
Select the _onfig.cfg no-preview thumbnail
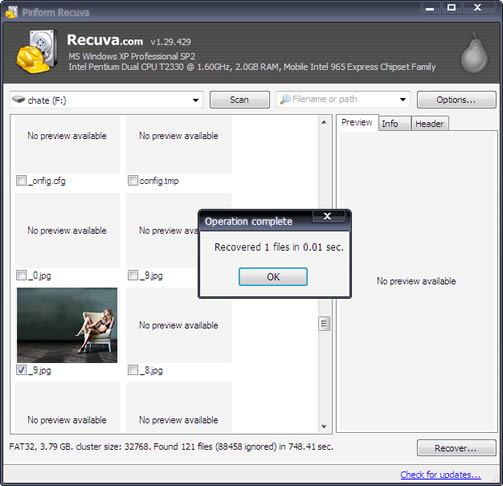(67, 144)
